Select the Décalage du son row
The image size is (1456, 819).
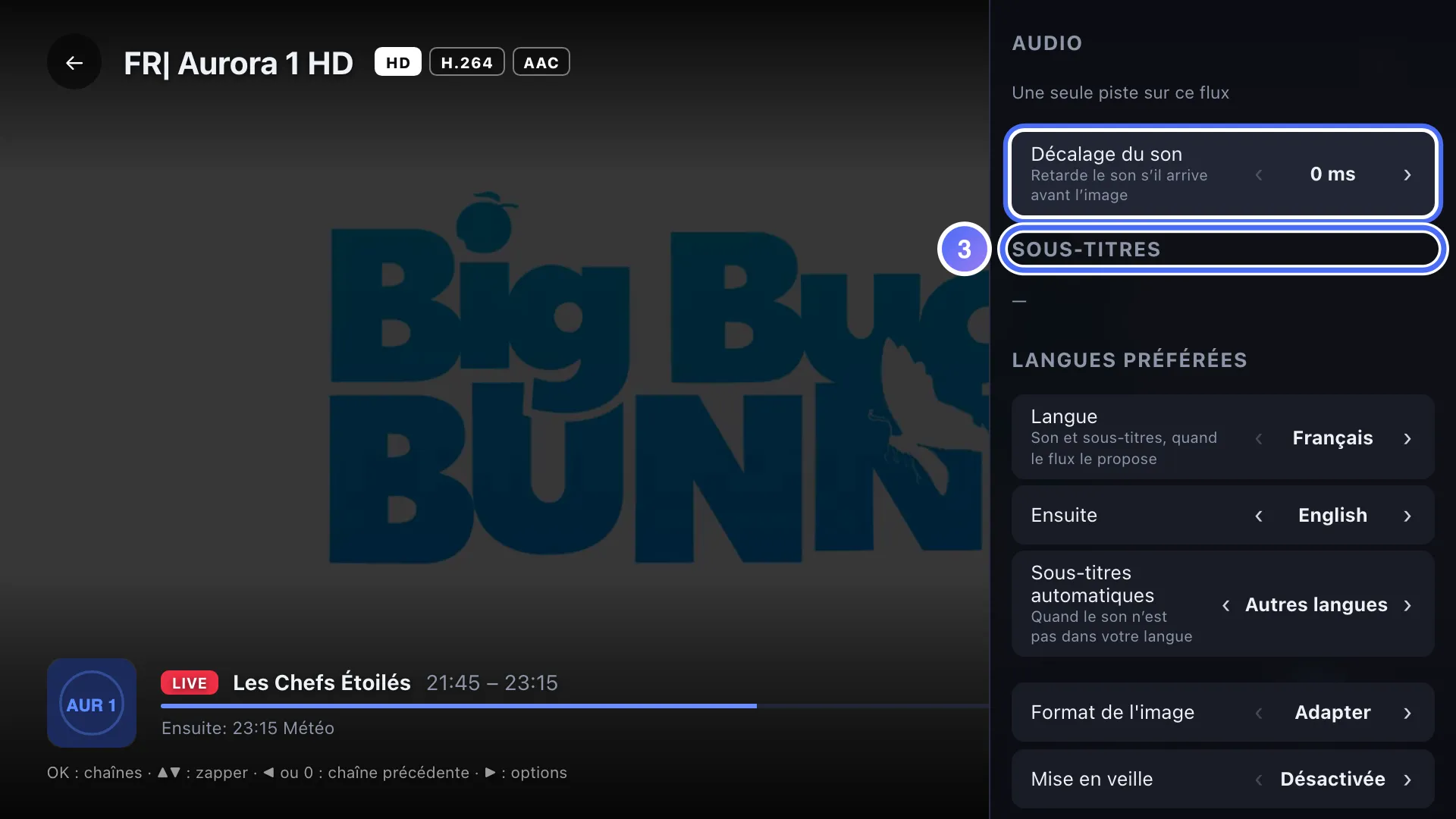click(1222, 174)
